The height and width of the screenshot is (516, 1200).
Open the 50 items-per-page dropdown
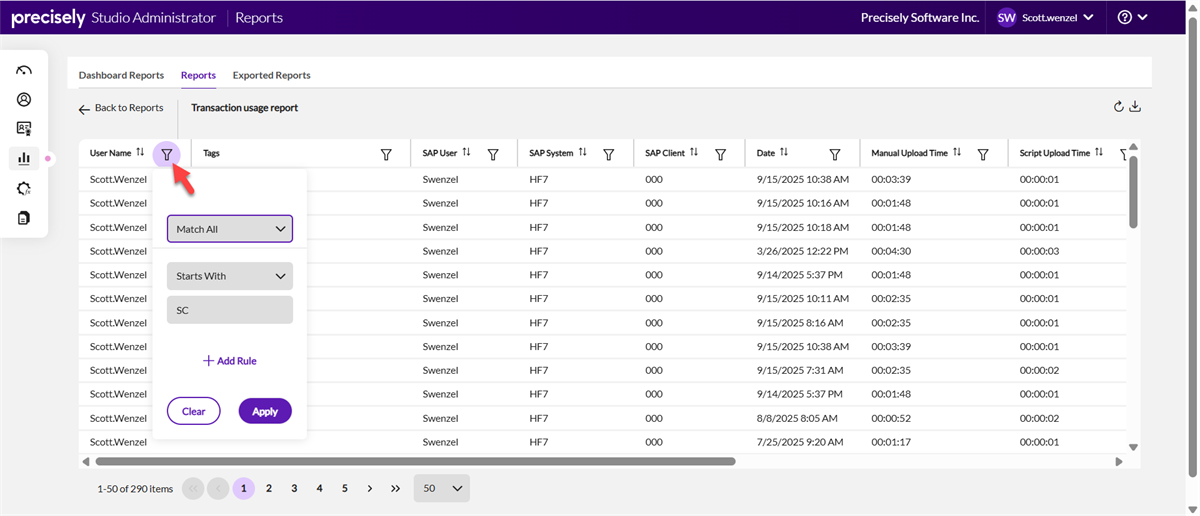click(x=442, y=488)
